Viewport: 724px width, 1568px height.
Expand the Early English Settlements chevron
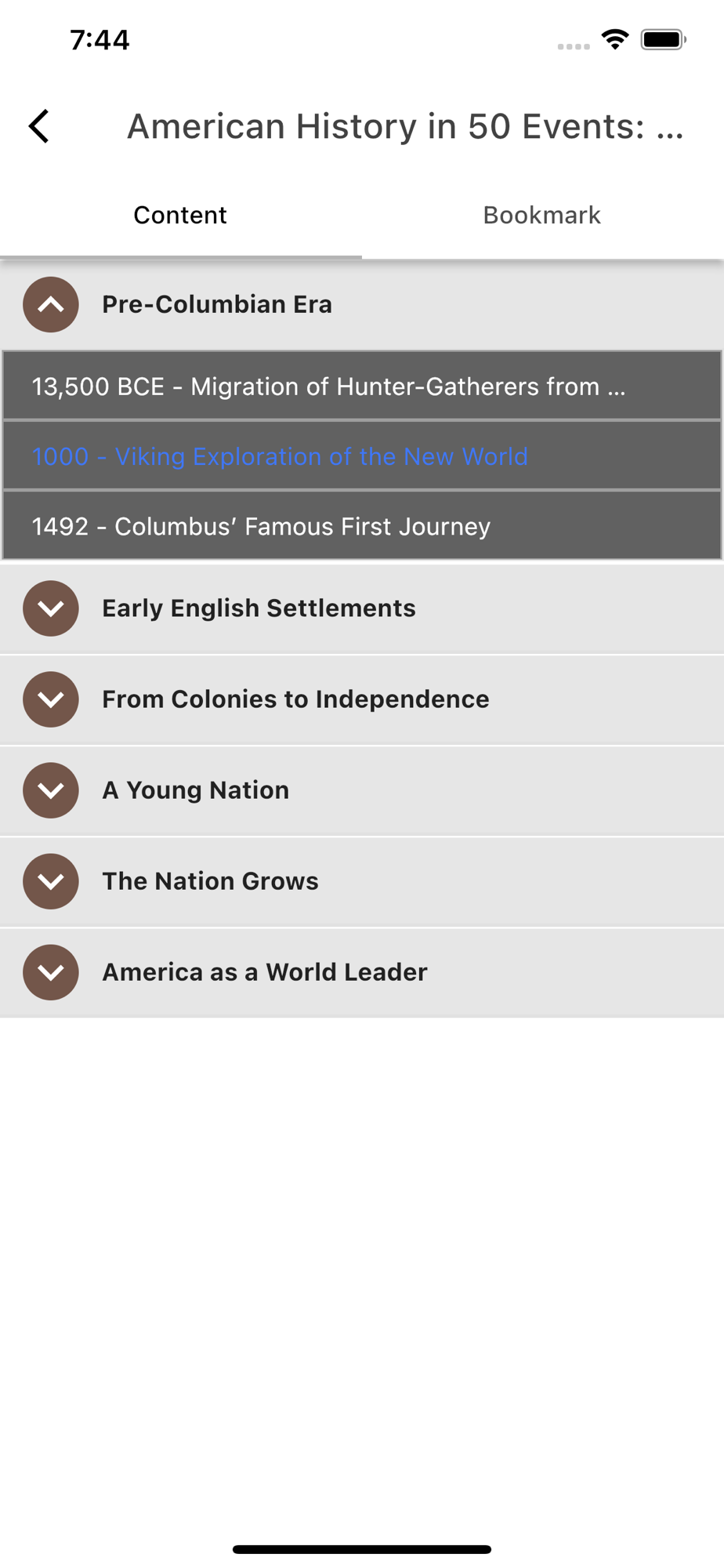[51, 608]
